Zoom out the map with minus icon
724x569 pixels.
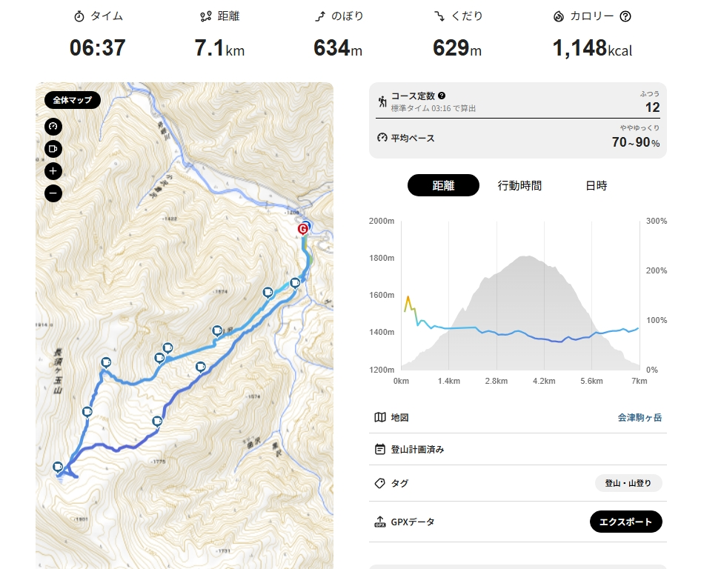pos(53,193)
